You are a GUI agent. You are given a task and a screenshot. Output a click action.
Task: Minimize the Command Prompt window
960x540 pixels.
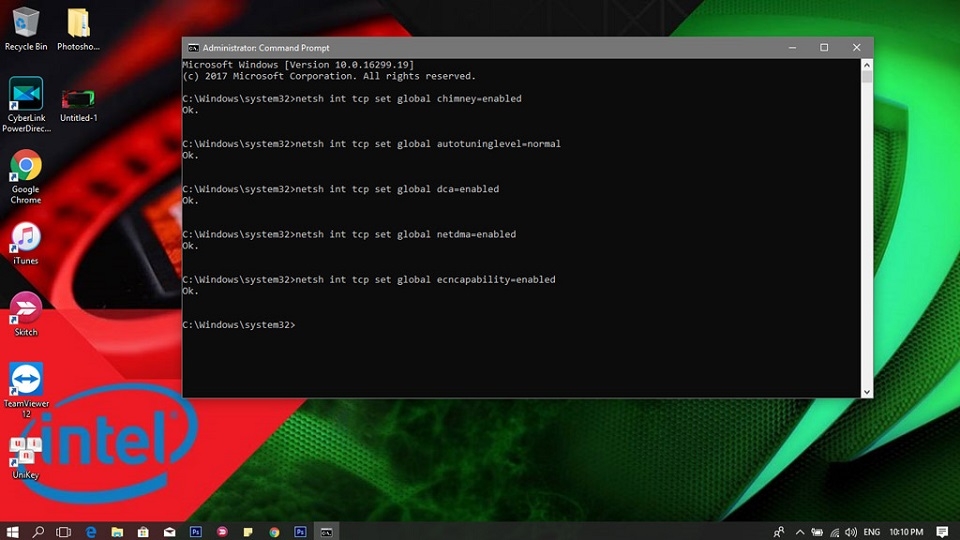[792, 48]
